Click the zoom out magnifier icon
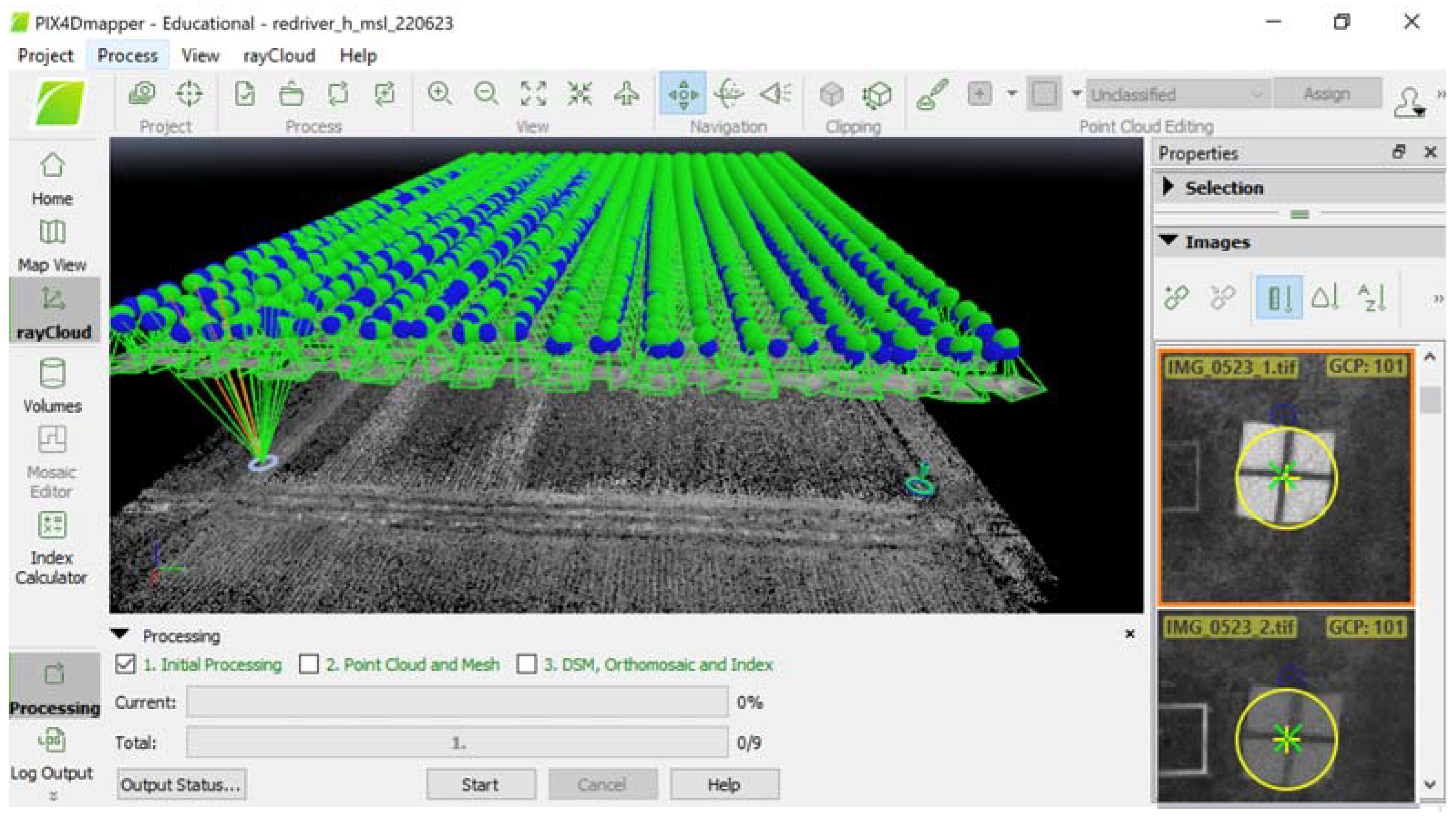 click(x=486, y=93)
